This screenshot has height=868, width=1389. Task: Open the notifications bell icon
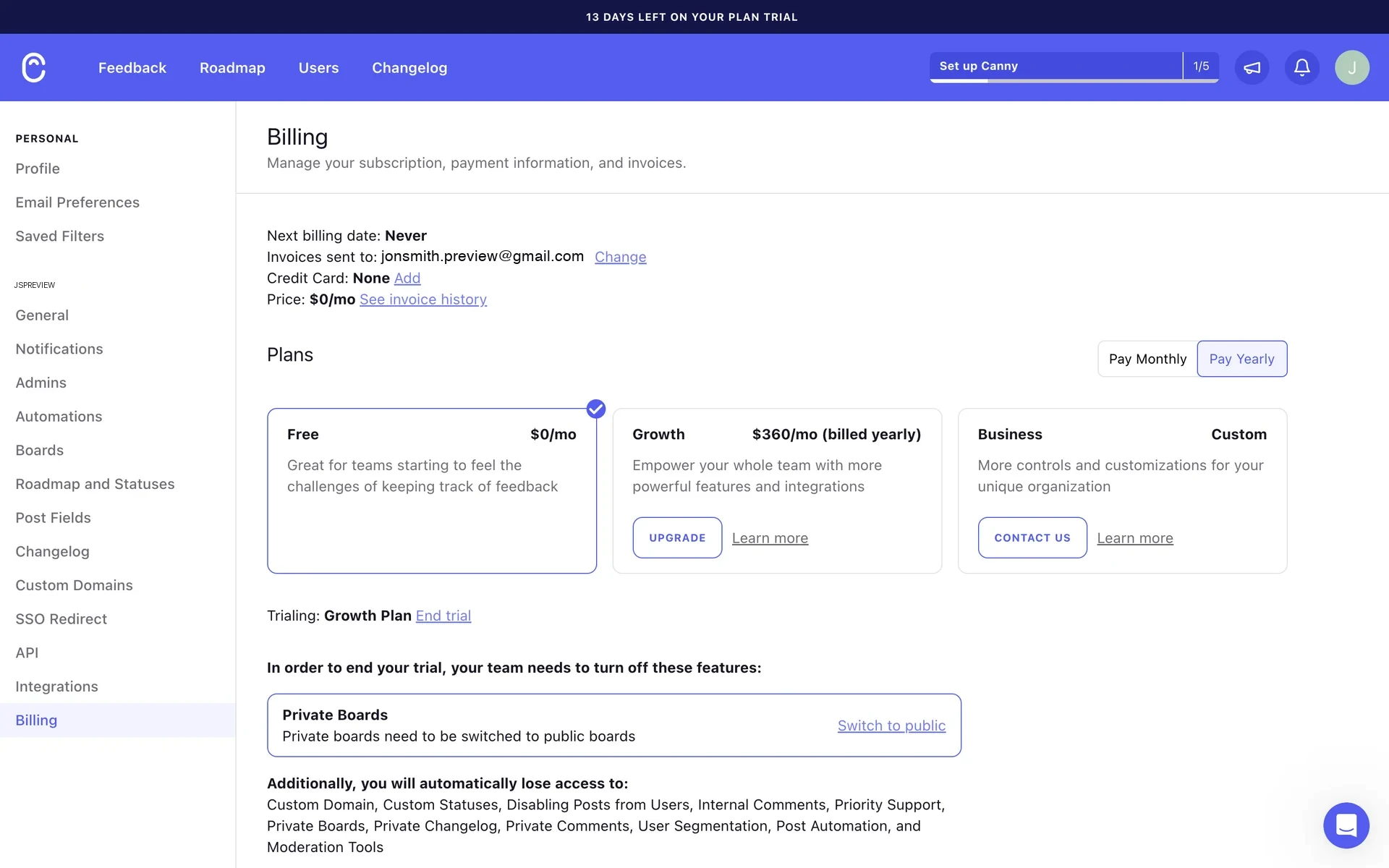click(1301, 67)
